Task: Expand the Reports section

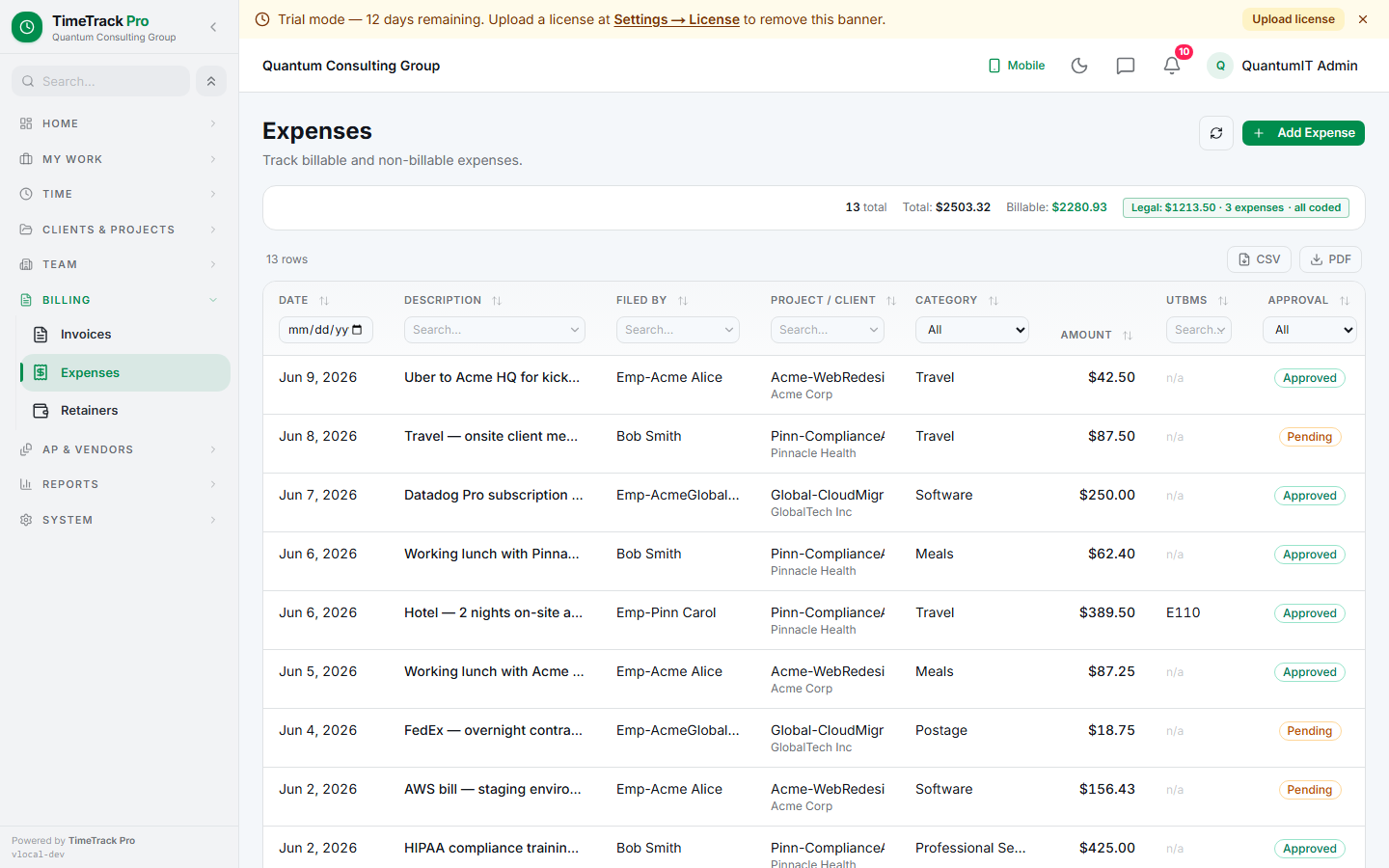Action: [x=120, y=484]
